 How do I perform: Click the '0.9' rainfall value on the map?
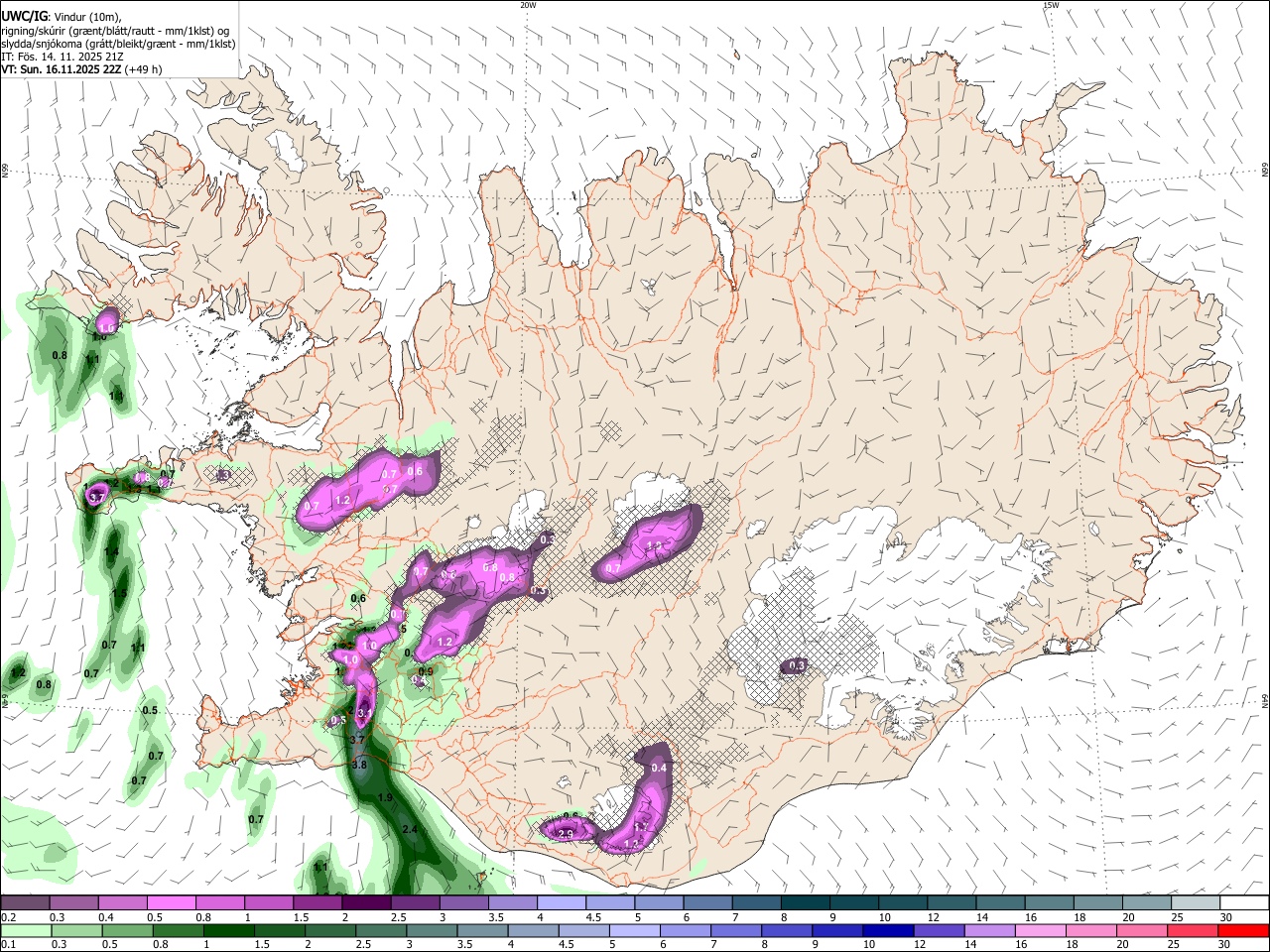tap(426, 671)
